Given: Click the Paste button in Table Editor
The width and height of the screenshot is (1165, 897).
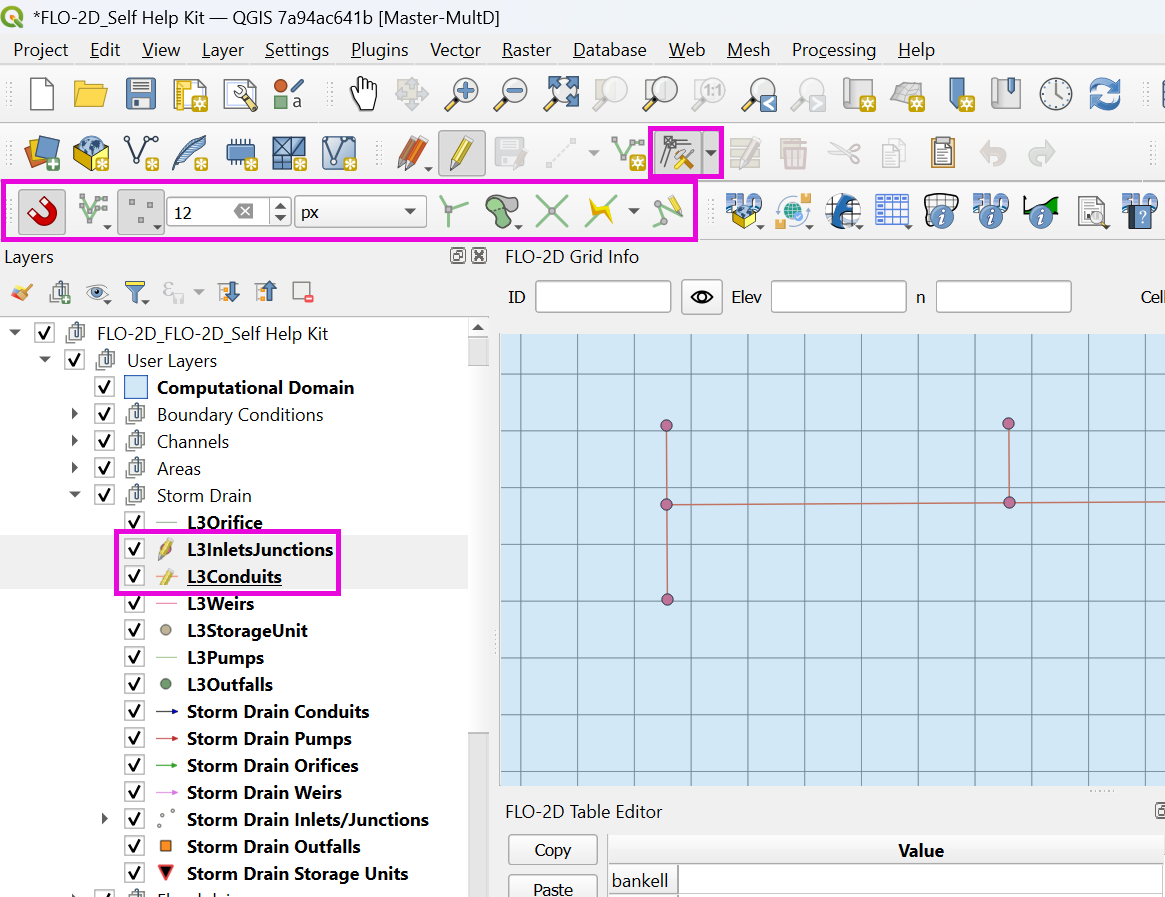Looking at the screenshot, I should pos(552,888).
